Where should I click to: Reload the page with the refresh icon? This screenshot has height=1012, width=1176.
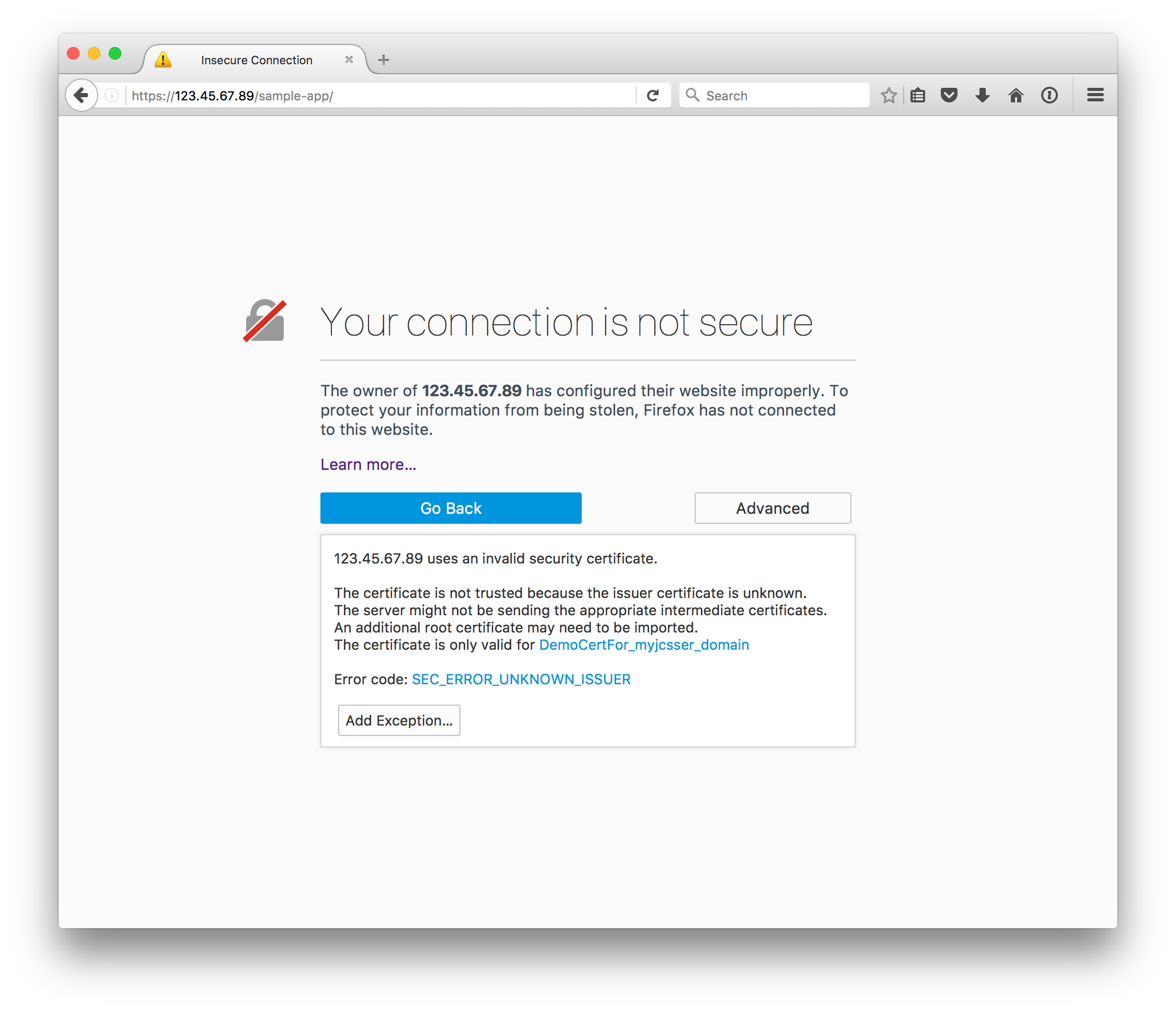pos(653,95)
